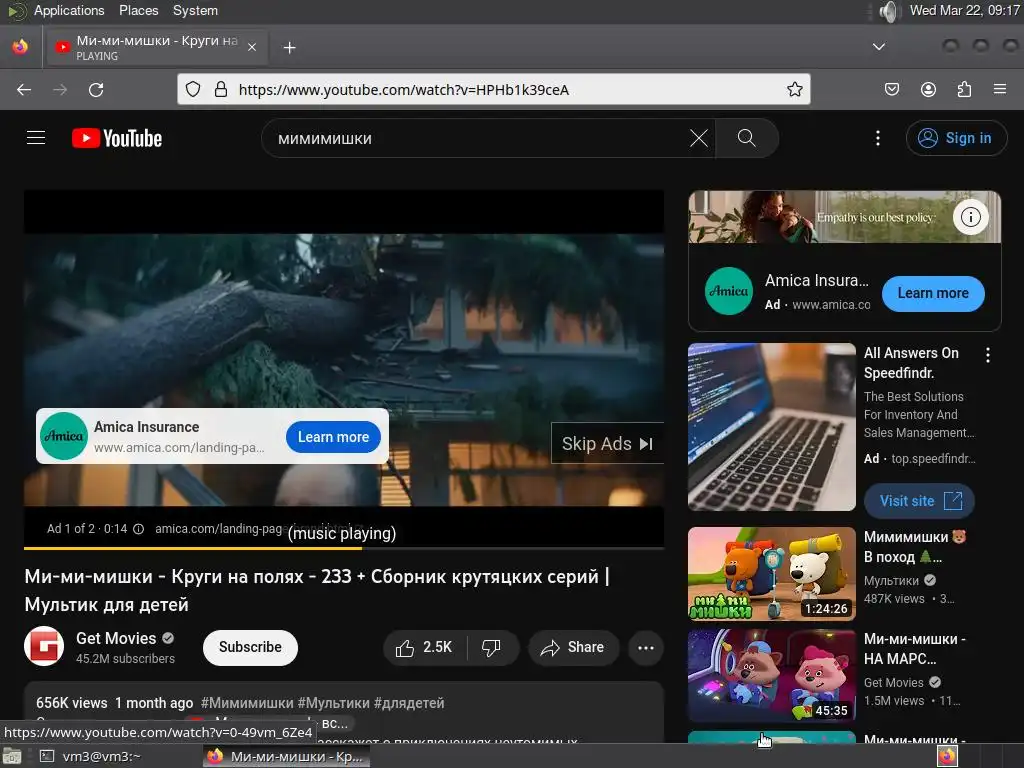Screen dimensions: 1024x768
Task: Click Learn more in sidebar Amica ad
Action: (933, 293)
